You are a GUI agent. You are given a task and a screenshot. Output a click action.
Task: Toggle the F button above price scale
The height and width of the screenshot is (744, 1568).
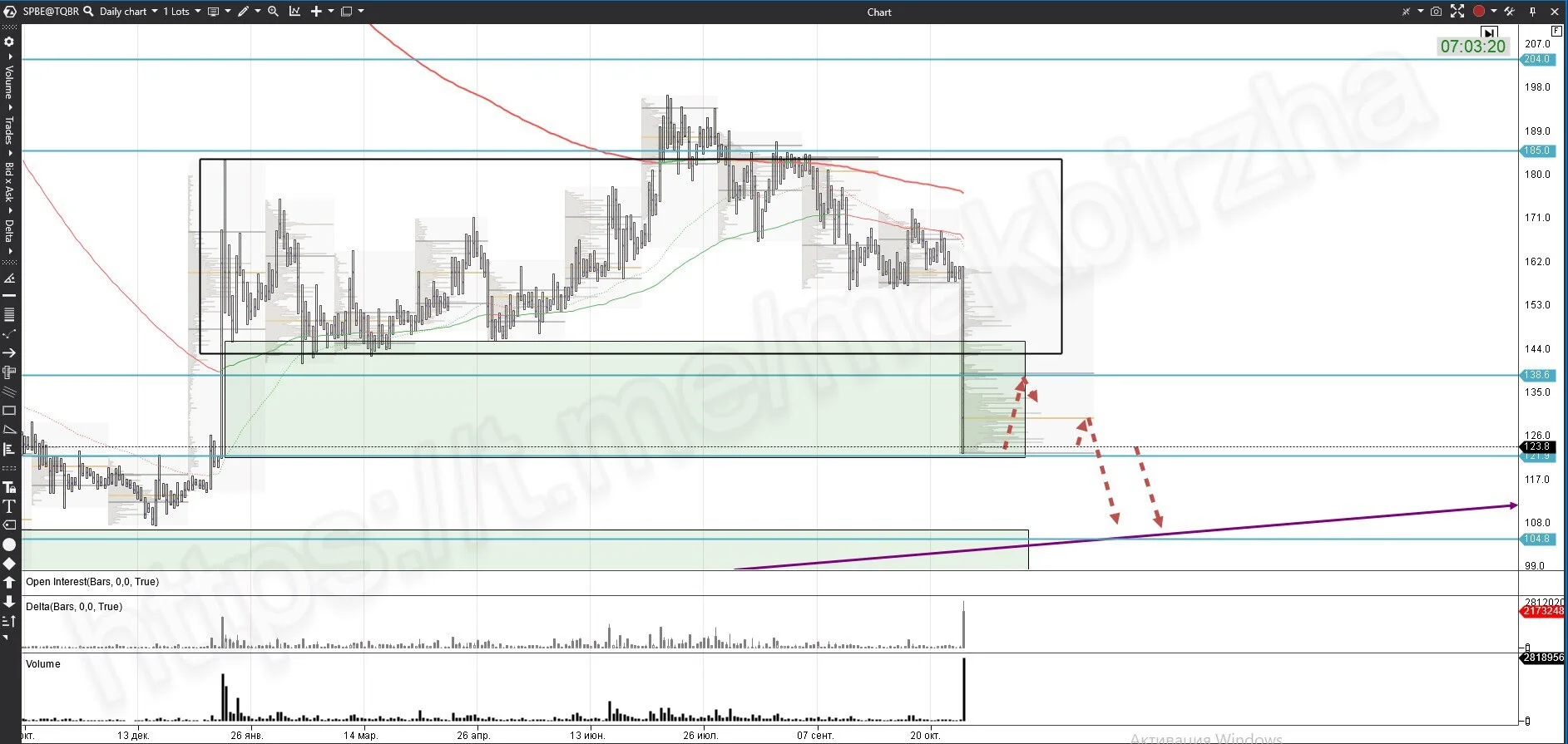pos(1556,31)
